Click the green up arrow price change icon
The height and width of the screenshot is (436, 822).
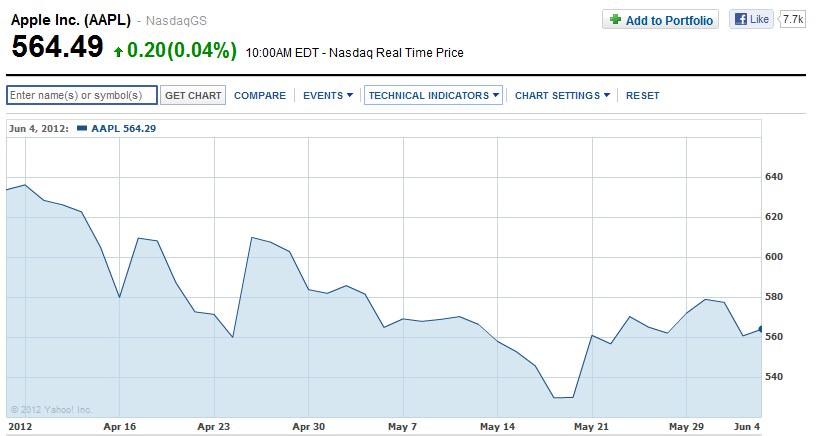pyautogui.click(x=118, y=51)
